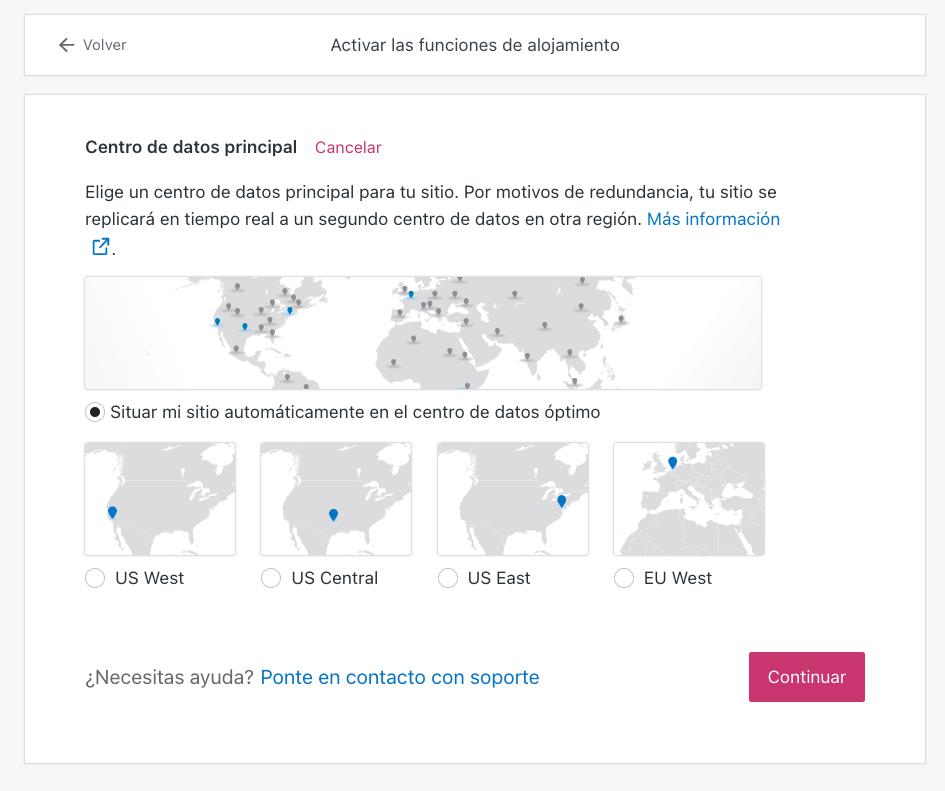The width and height of the screenshot is (945, 791).
Task: Open Ponte en contacto con soporte link
Action: pos(399,677)
